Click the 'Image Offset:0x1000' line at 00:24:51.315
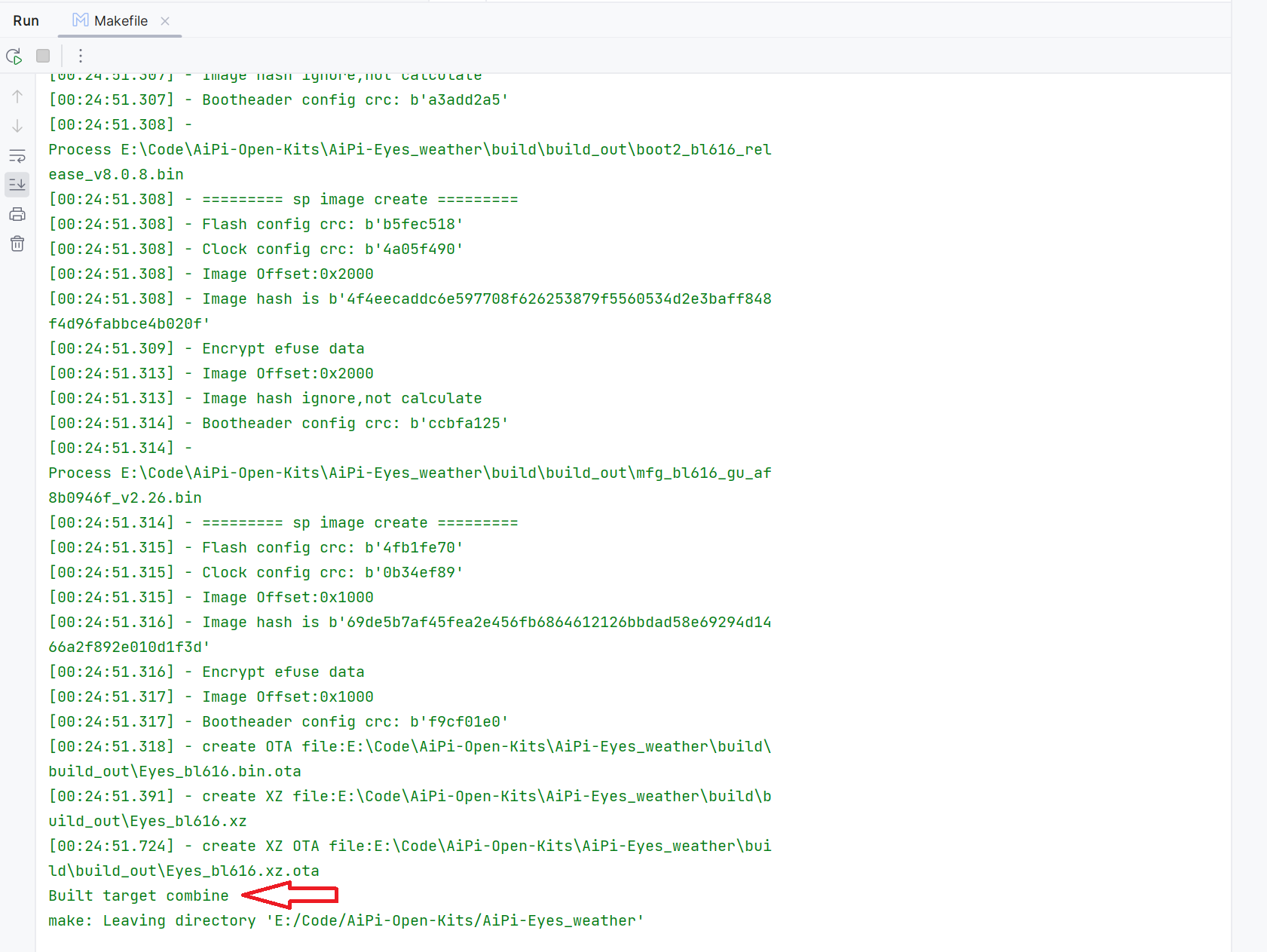Screen dimensions: 1267x952 [211, 597]
